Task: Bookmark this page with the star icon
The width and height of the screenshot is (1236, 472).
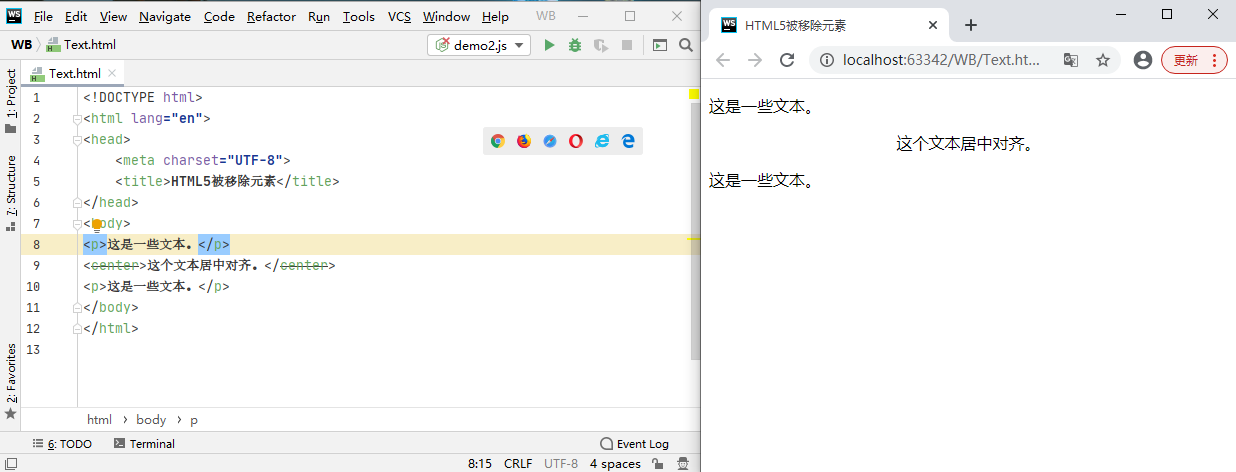Action: (x=1103, y=60)
